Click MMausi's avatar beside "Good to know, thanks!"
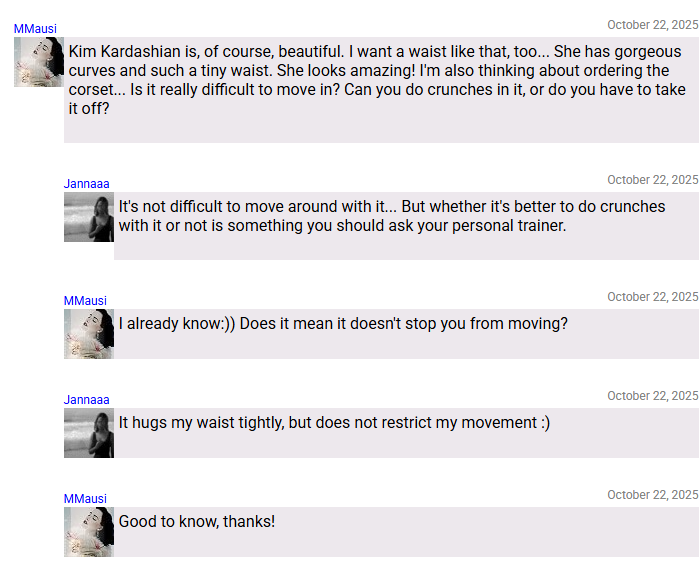Screen dimensions: 700x570 89,532
